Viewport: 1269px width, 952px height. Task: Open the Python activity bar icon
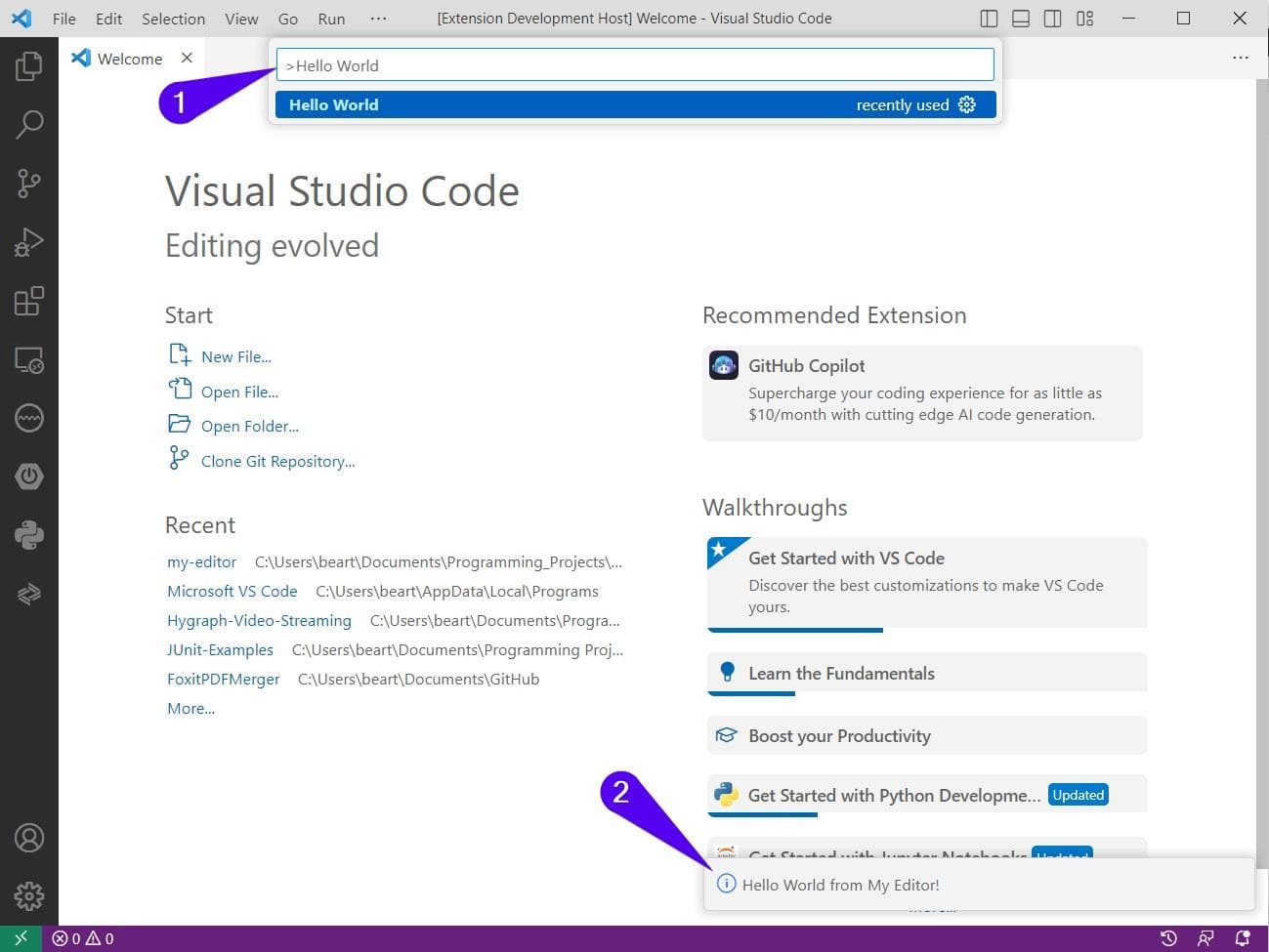[x=29, y=535]
